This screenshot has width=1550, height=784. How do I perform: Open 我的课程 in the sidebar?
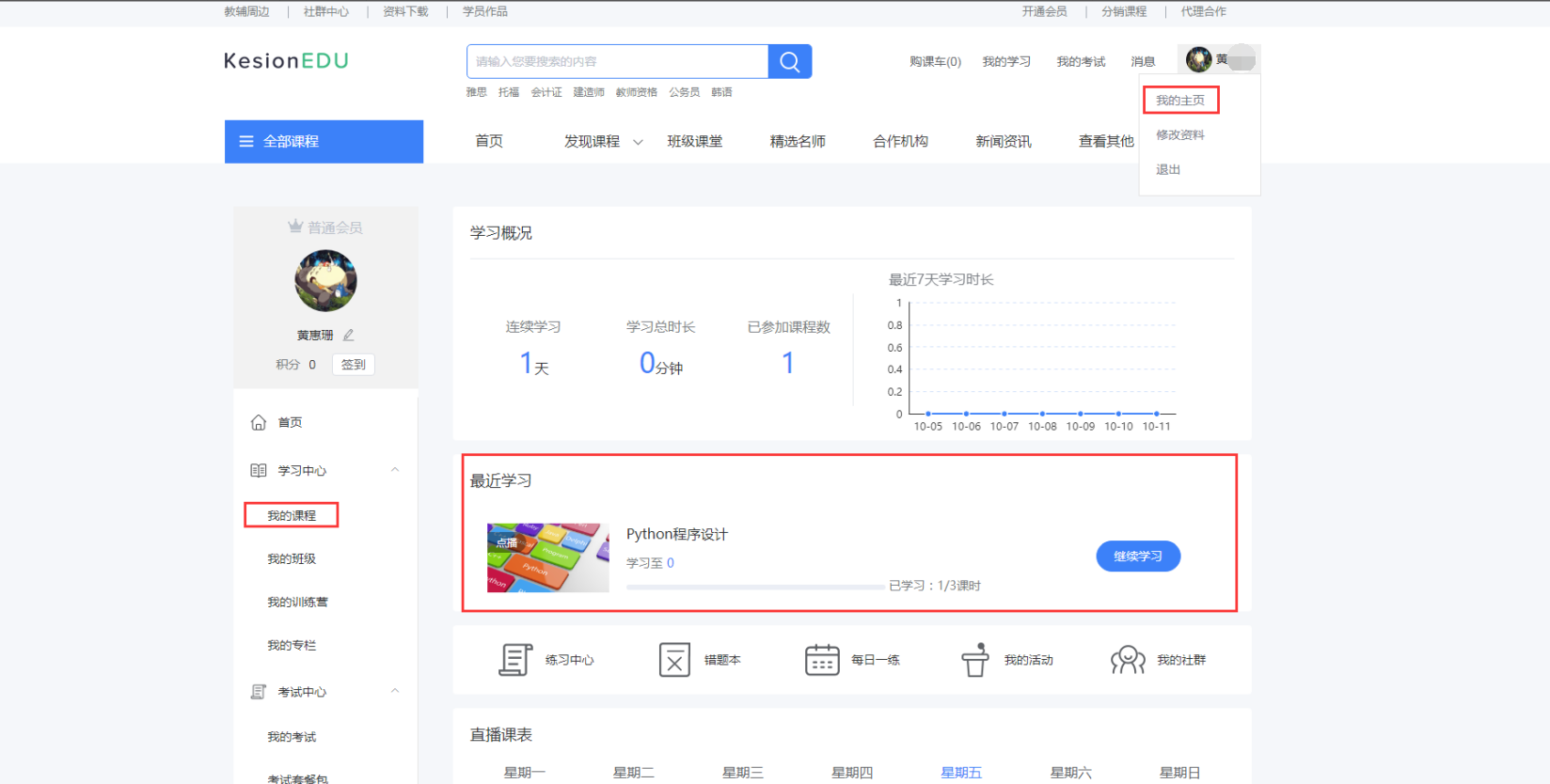pyautogui.click(x=292, y=515)
